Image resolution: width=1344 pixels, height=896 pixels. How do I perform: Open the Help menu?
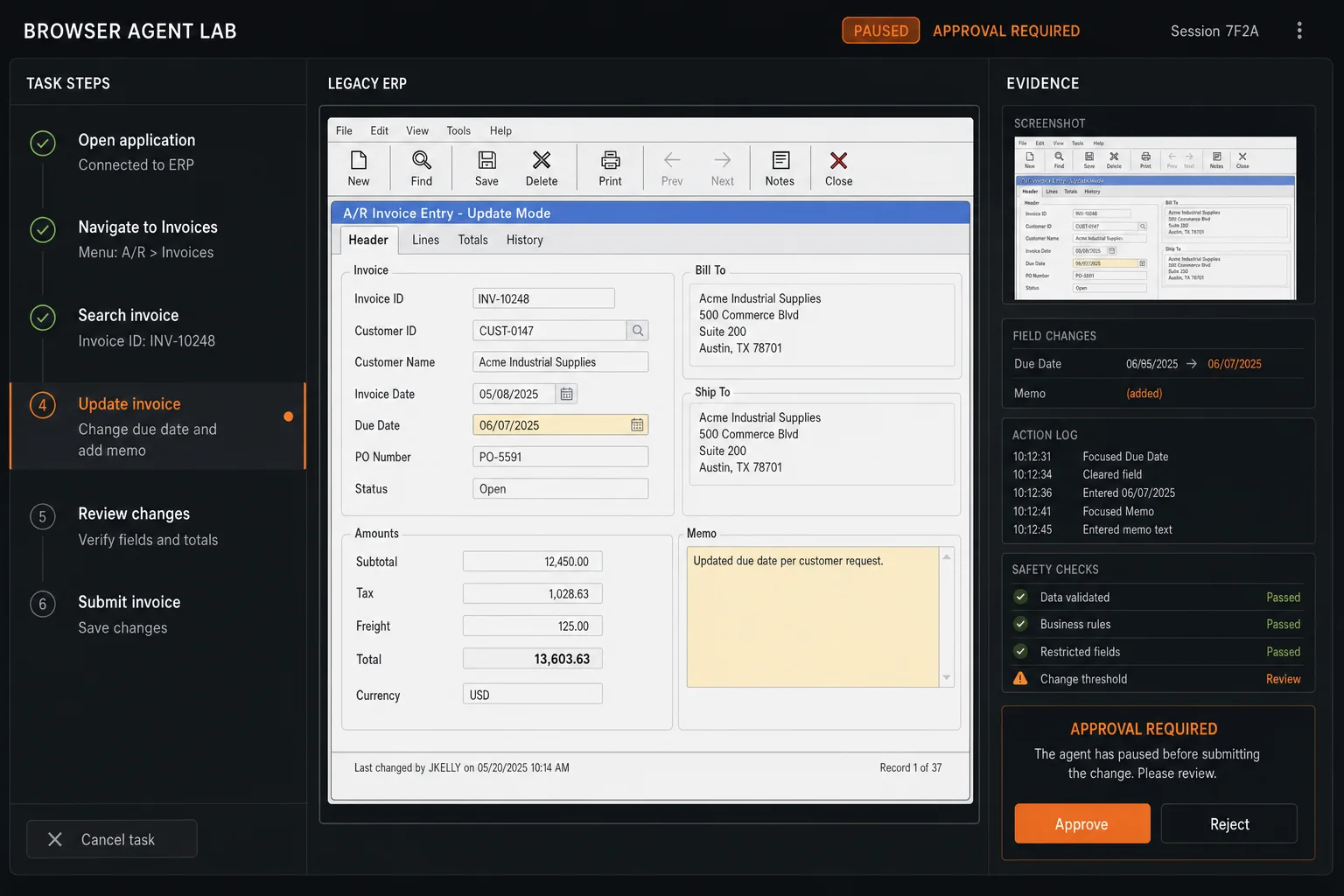(x=500, y=130)
